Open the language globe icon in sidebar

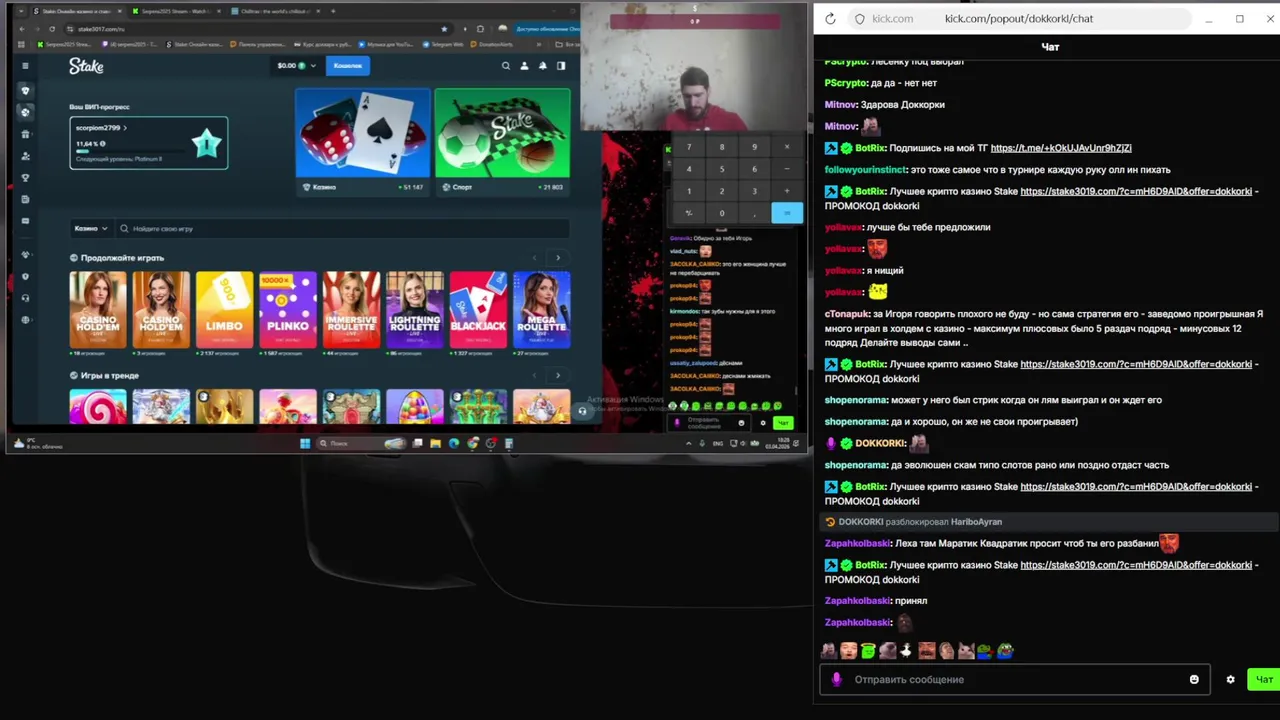tap(25, 320)
